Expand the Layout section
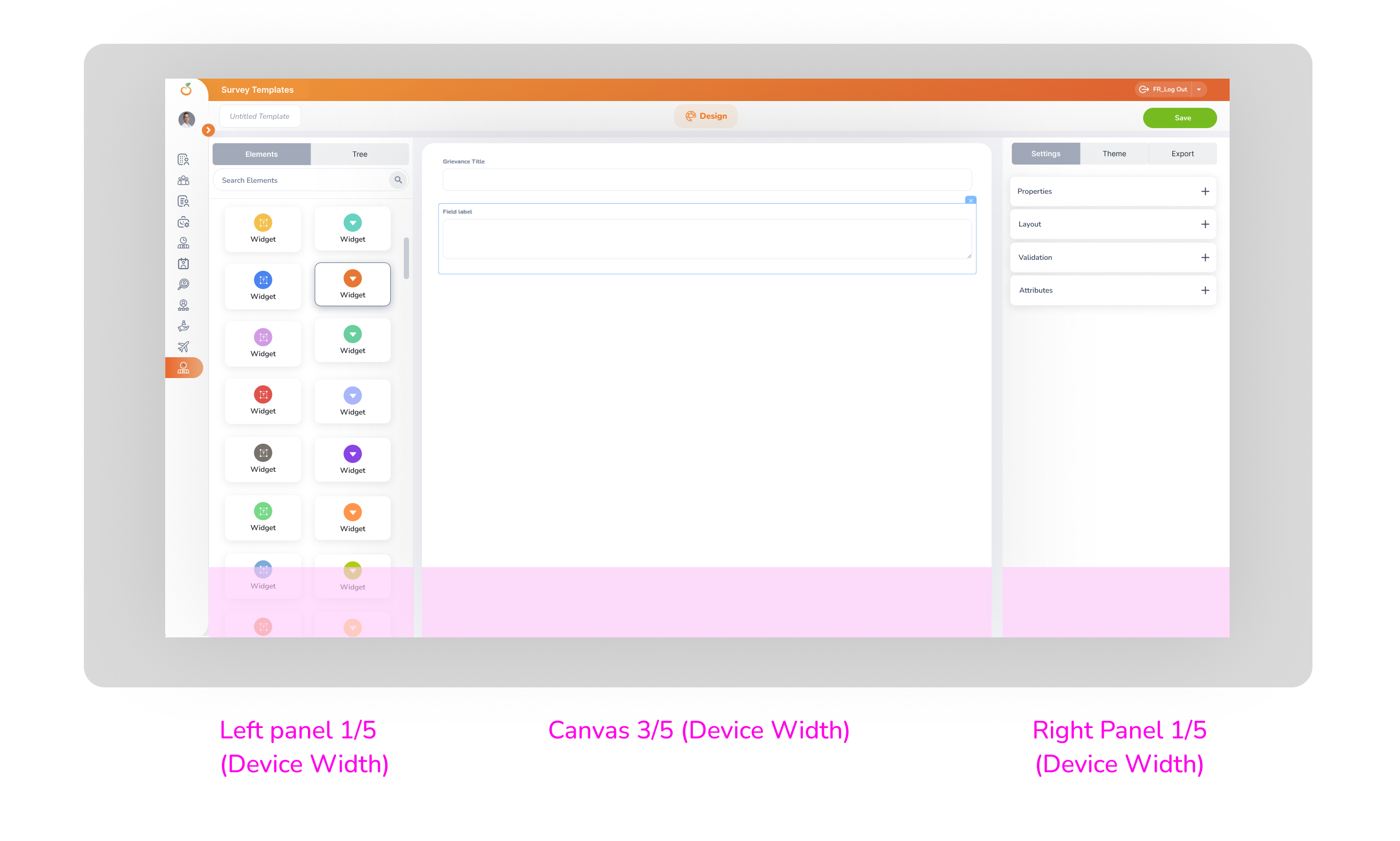This screenshot has width=1400, height=841. coord(1112,224)
